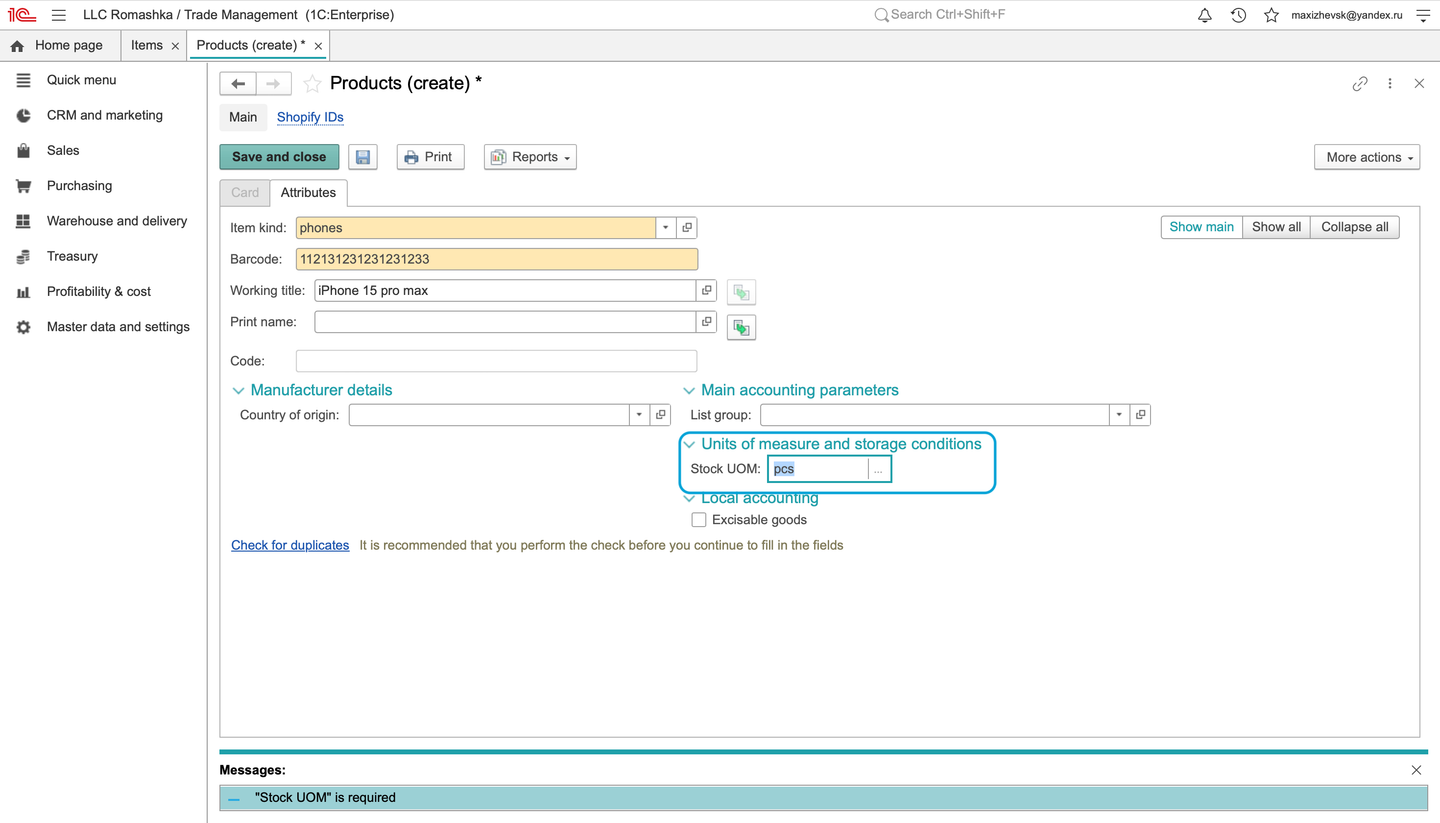Close the Items tab
Image resolution: width=1440 pixels, height=823 pixels.
(x=175, y=46)
